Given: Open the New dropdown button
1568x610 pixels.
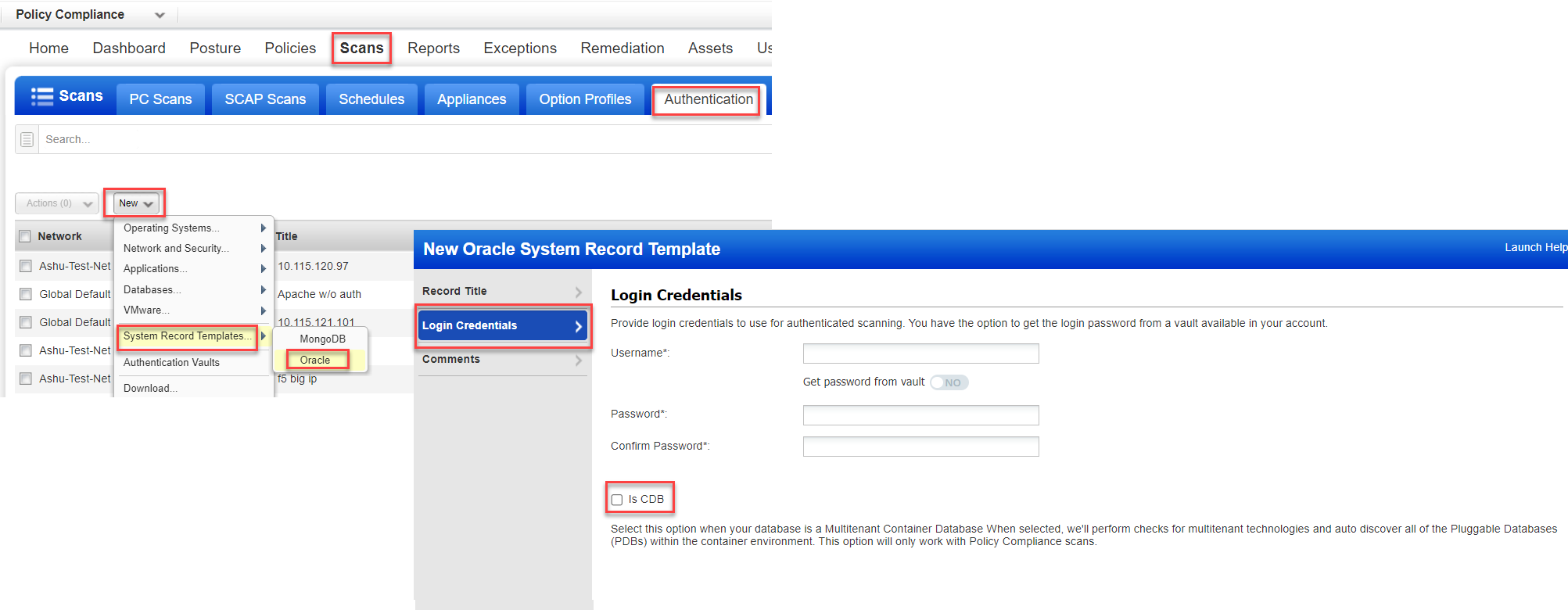Looking at the screenshot, I should point(136,203).
